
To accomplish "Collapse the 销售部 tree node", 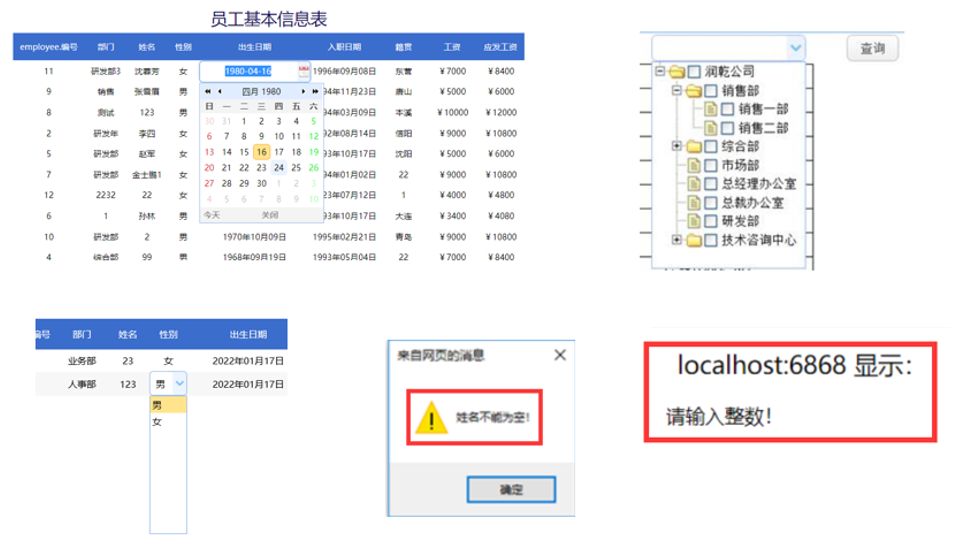I will pyautogui.click(x=677, y=91).
